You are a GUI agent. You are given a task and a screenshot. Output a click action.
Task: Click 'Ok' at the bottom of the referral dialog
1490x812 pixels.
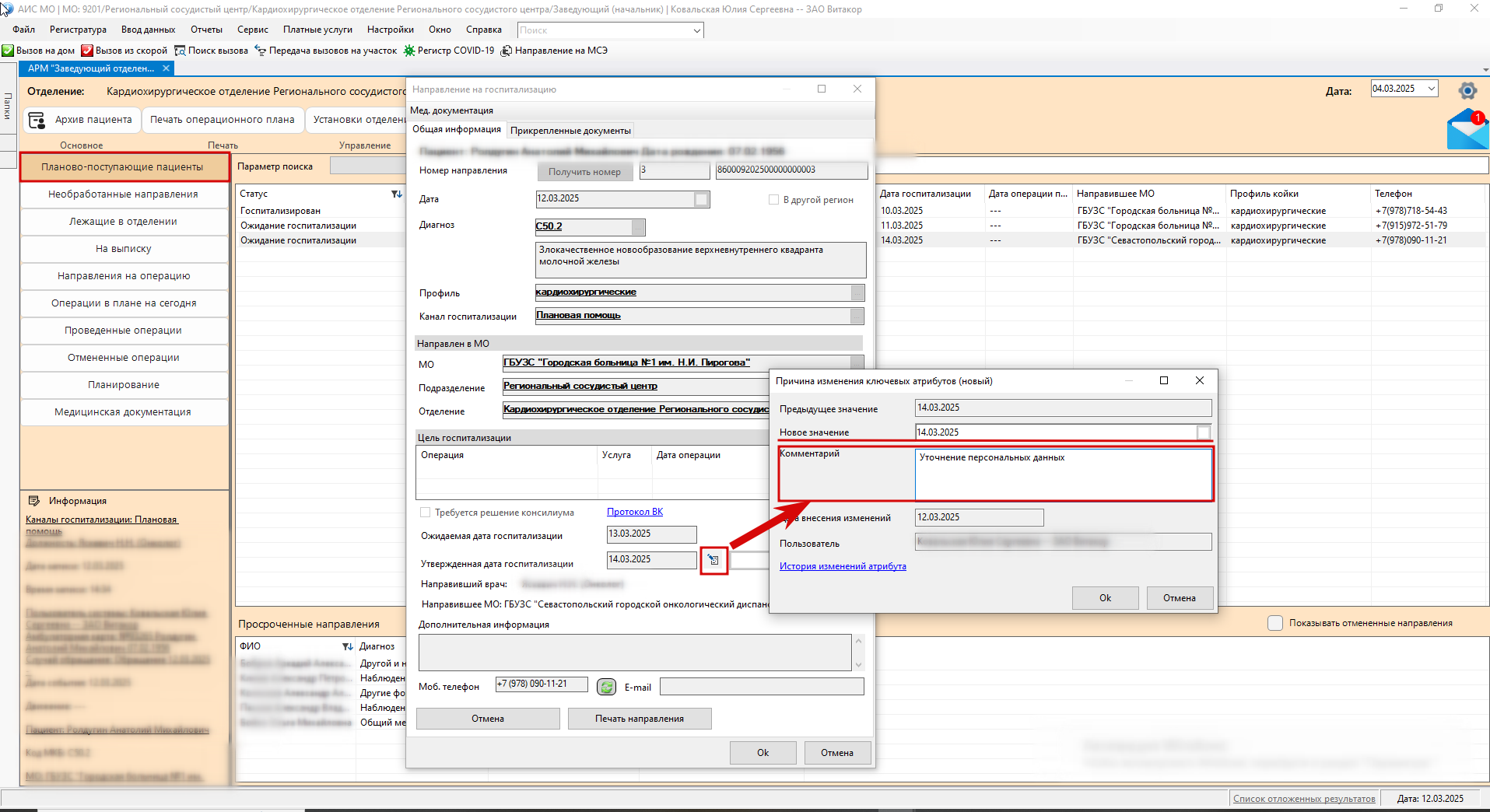(x=763, y=753)
